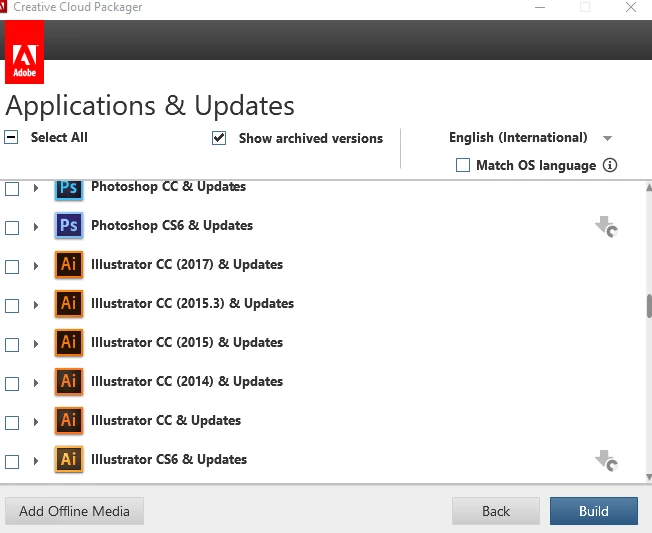Check Illustrator CC (2015) & Updates box
The image size is (652, 533).
12,345
